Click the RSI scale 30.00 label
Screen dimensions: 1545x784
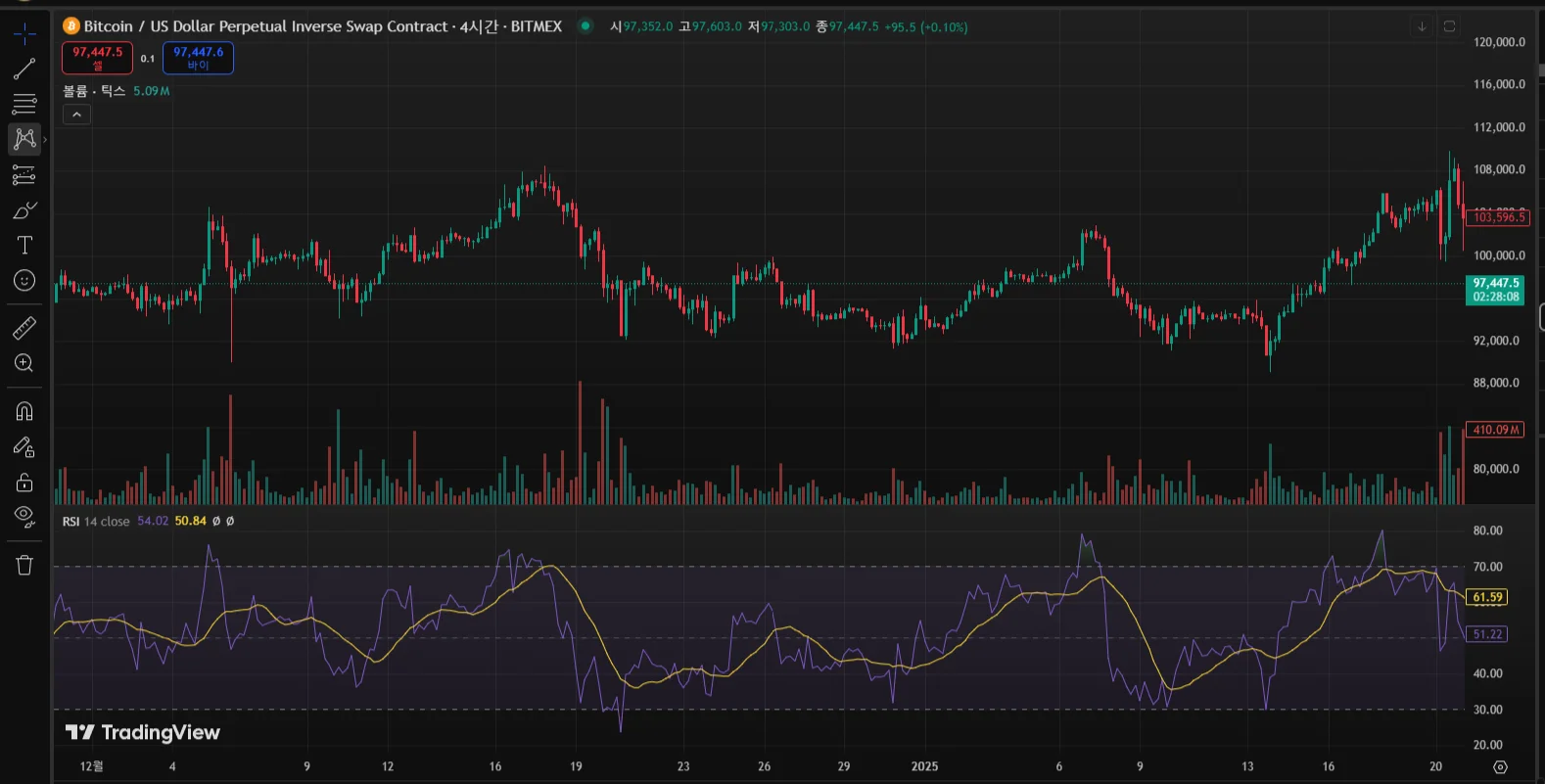click(x=1487, y=710)
